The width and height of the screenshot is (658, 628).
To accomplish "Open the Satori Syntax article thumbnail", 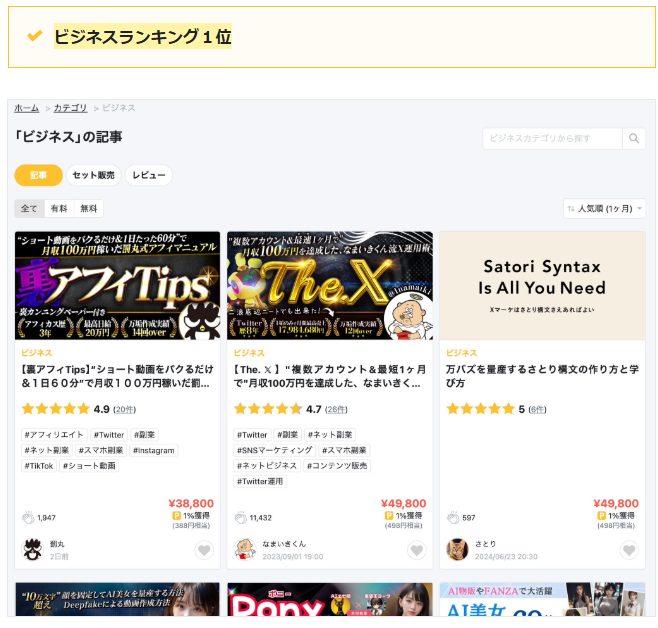I will [542, 285].
